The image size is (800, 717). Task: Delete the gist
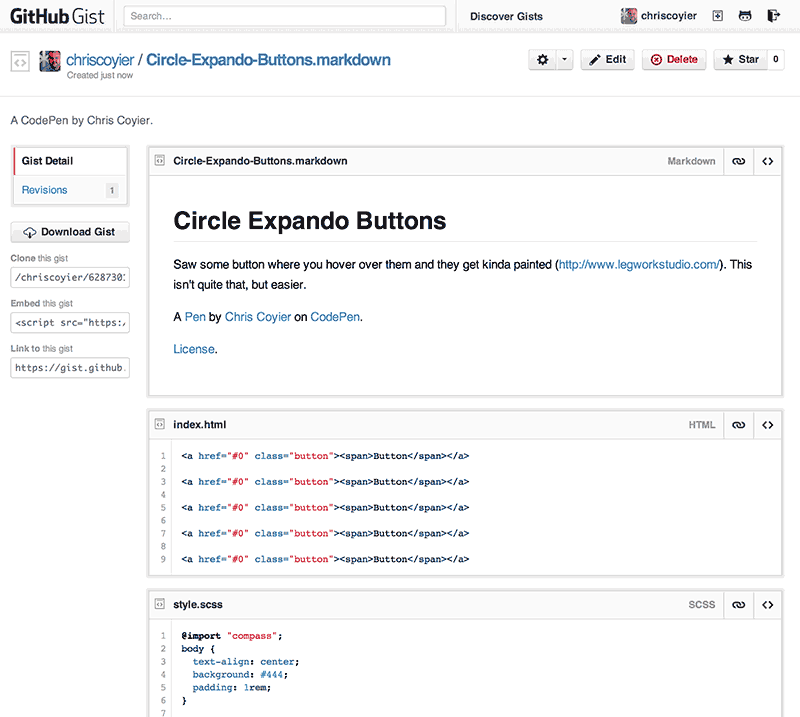[x=673, y=59]
